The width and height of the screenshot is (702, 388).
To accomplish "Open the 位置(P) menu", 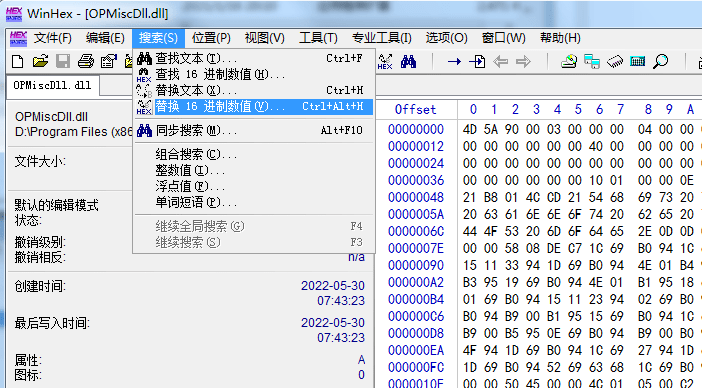I will (x=211, y=38).
